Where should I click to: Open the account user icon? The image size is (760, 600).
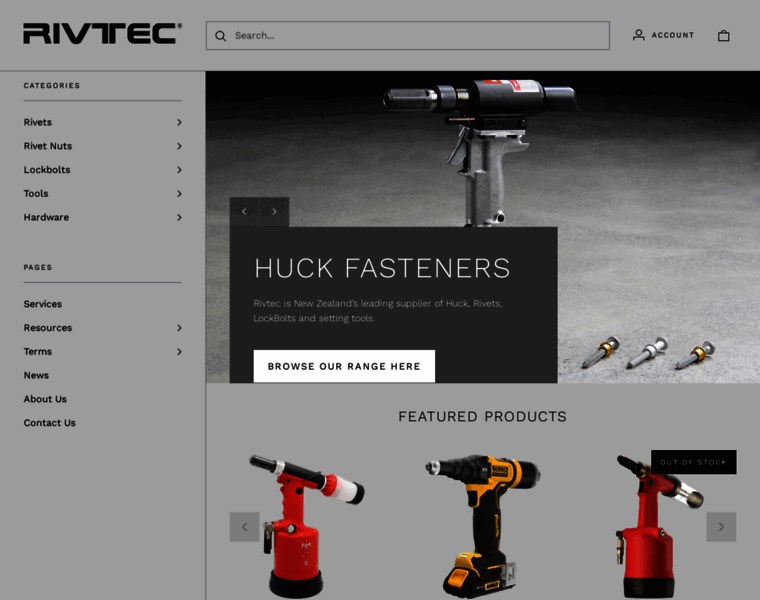point(639,35)
